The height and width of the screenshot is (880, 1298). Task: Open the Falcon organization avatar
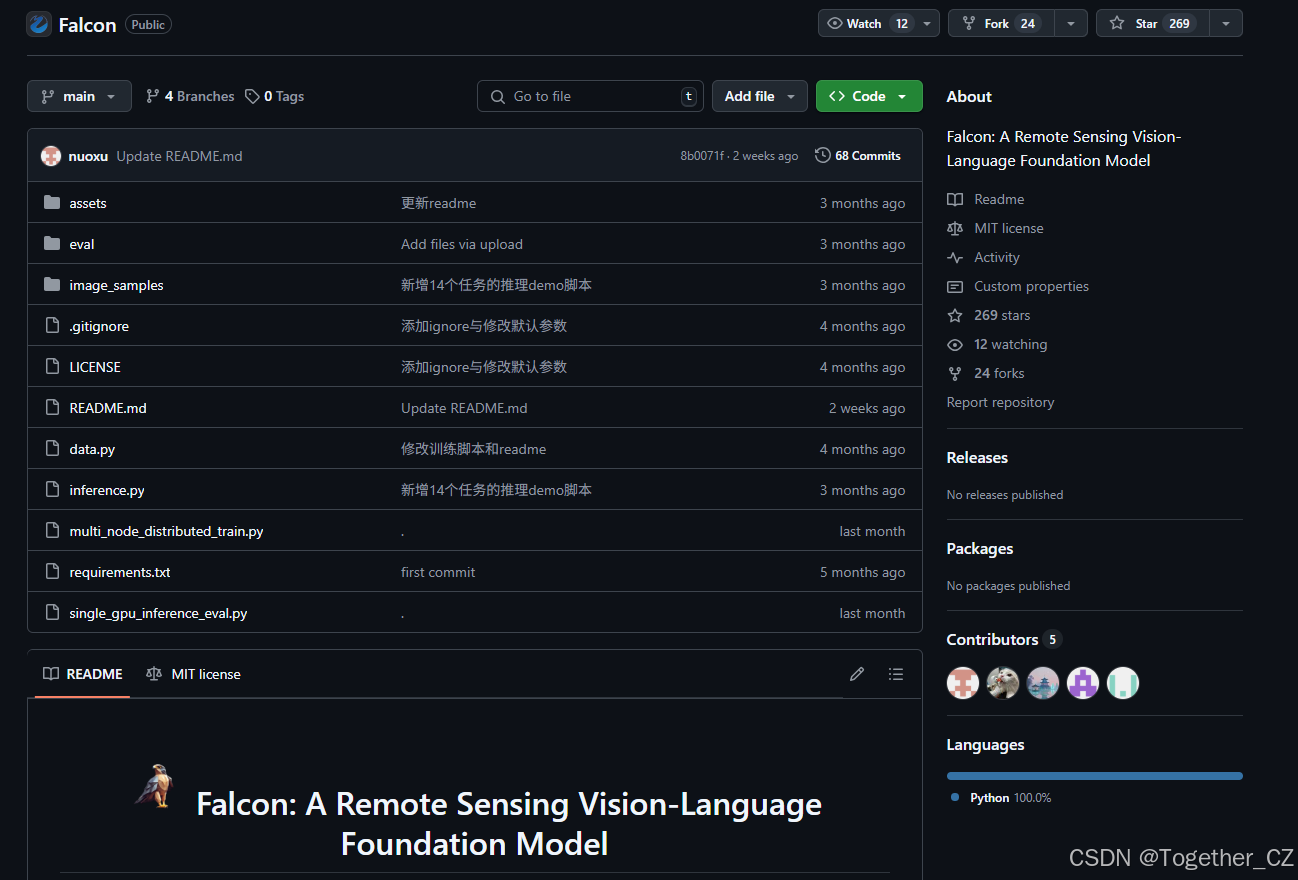point(38,24)
